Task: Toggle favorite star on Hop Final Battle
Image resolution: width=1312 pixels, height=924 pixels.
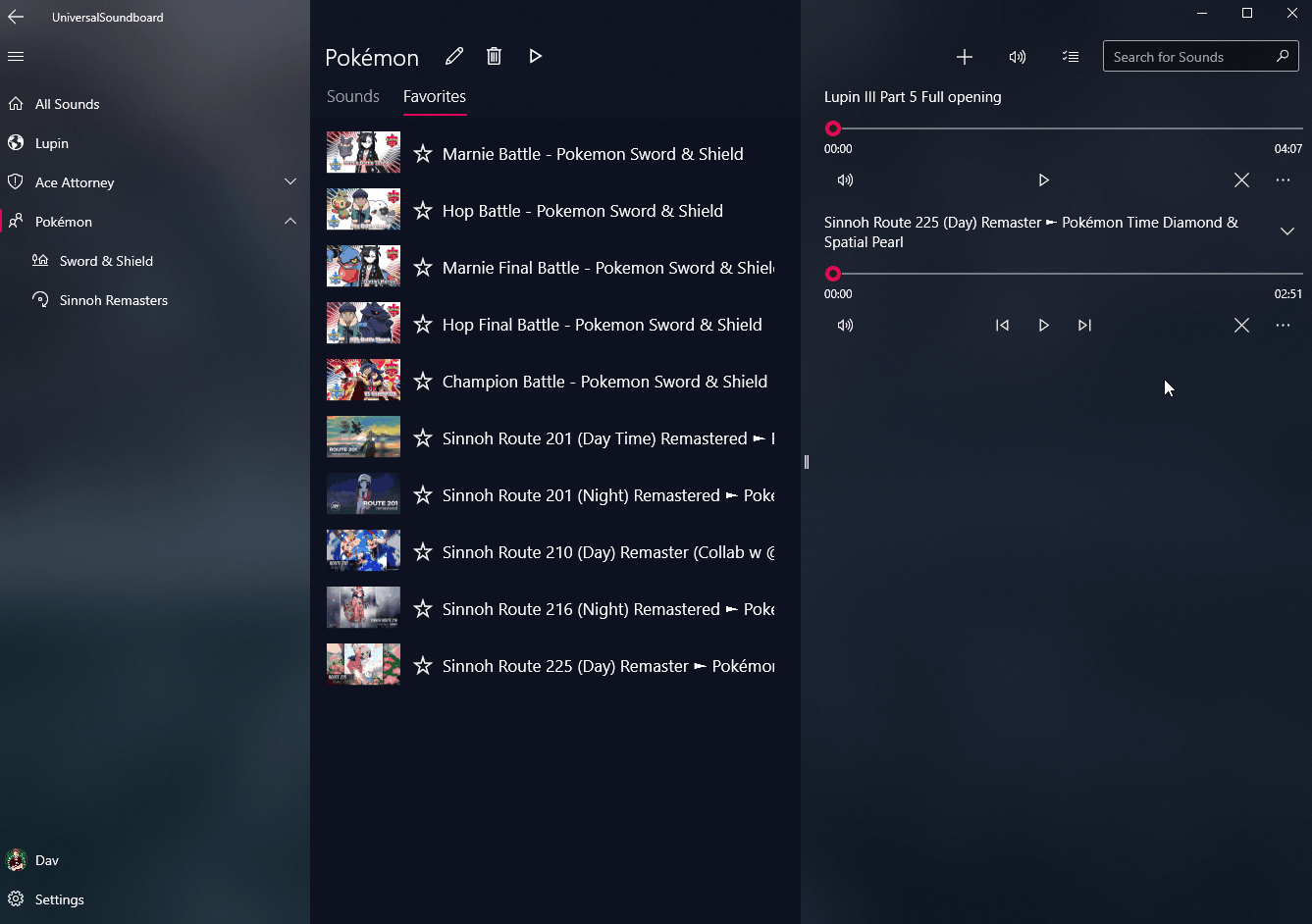Action: pyautogui.click(x=422, y=325)
